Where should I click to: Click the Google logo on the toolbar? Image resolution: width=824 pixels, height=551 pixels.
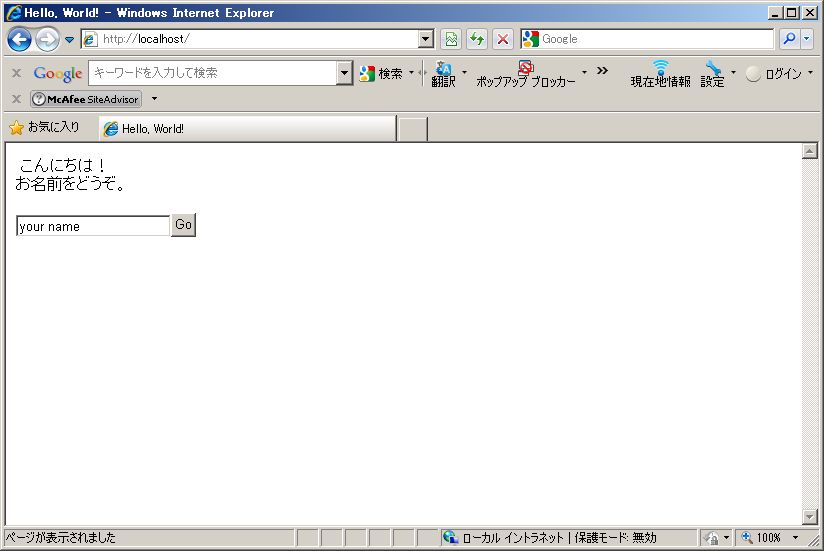click(x=58, y=74)
